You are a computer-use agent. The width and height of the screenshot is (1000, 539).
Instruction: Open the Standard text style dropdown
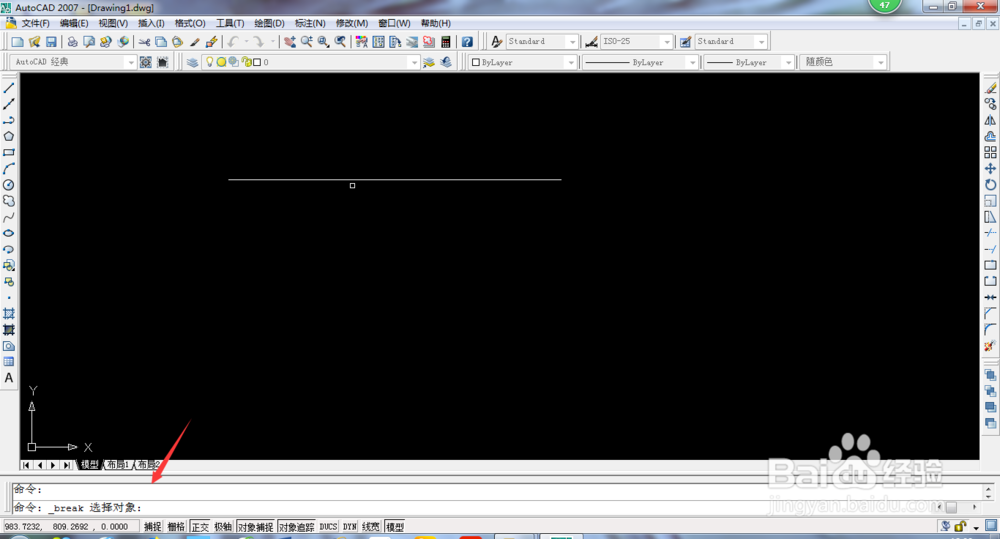point(572,42)
